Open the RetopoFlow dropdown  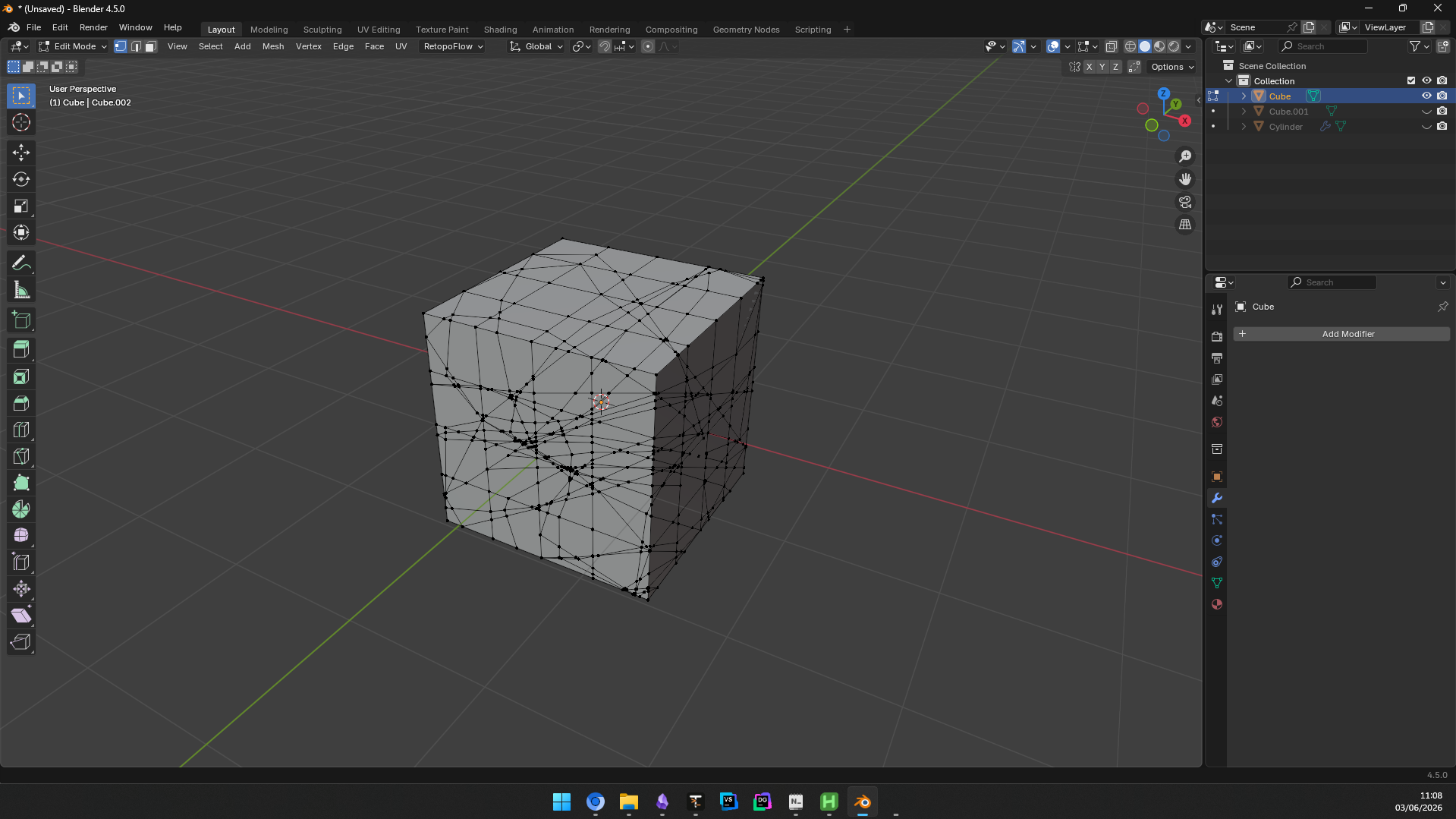453,46
